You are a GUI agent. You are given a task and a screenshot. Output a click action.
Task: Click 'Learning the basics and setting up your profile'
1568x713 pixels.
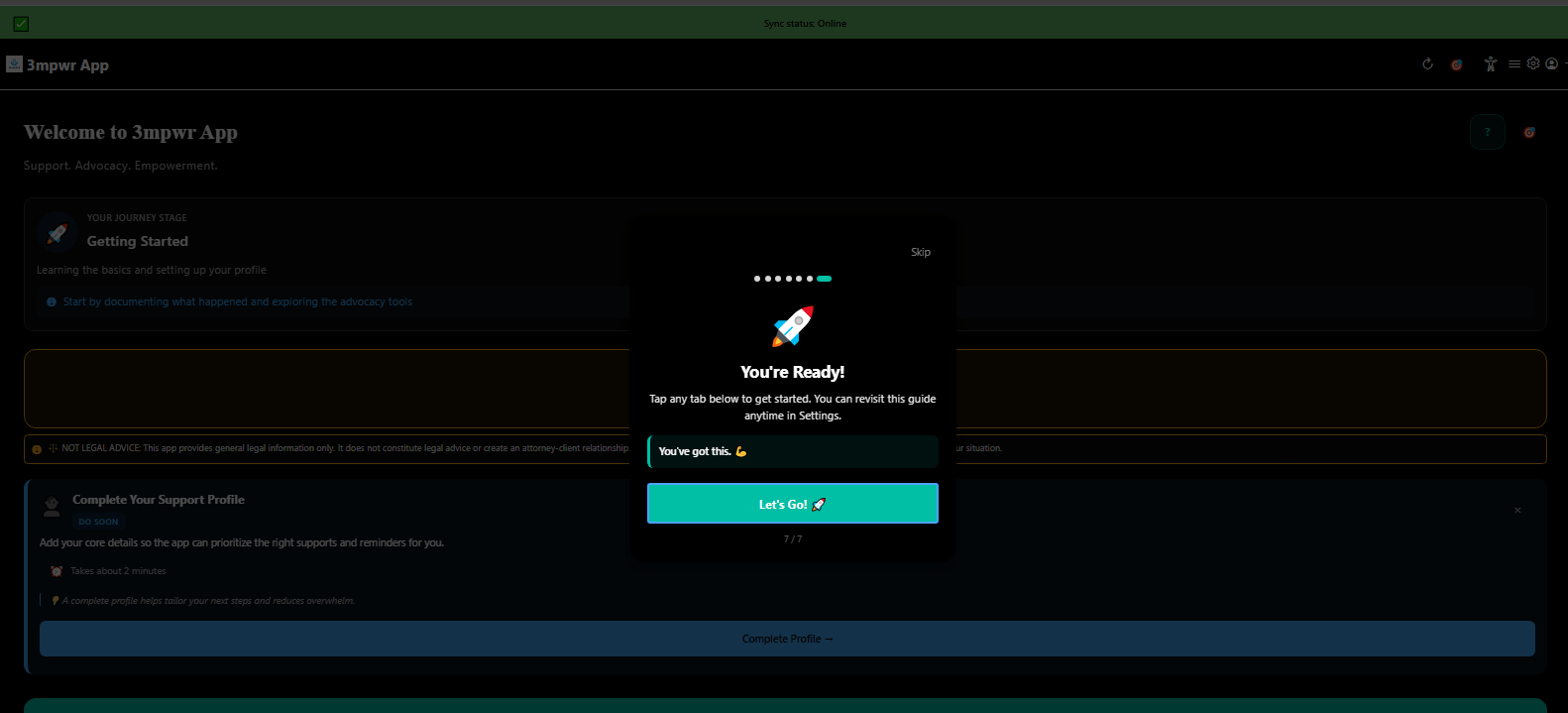click(152, 270)
